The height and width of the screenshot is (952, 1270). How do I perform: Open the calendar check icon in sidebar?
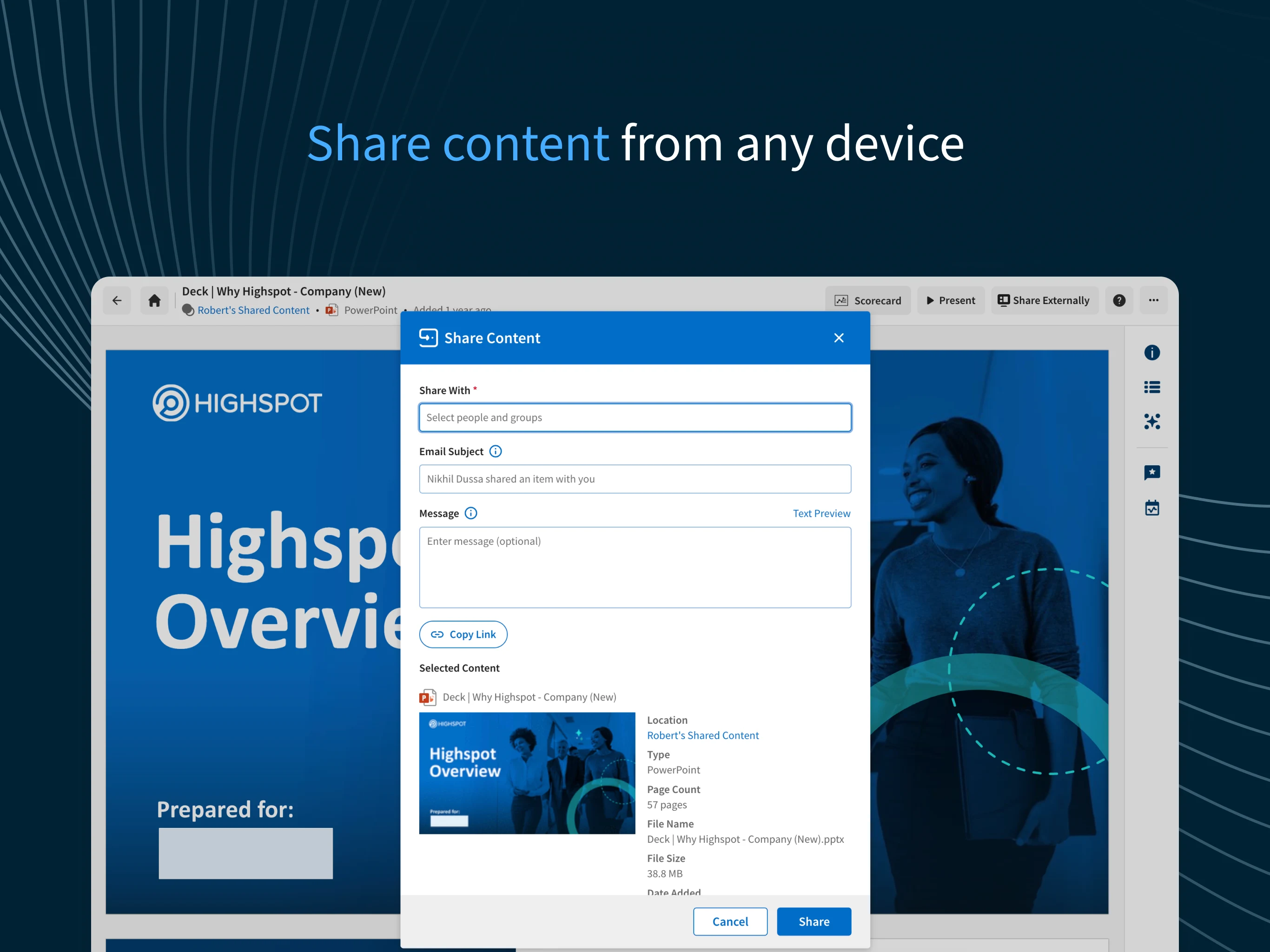click(1152, 508)
